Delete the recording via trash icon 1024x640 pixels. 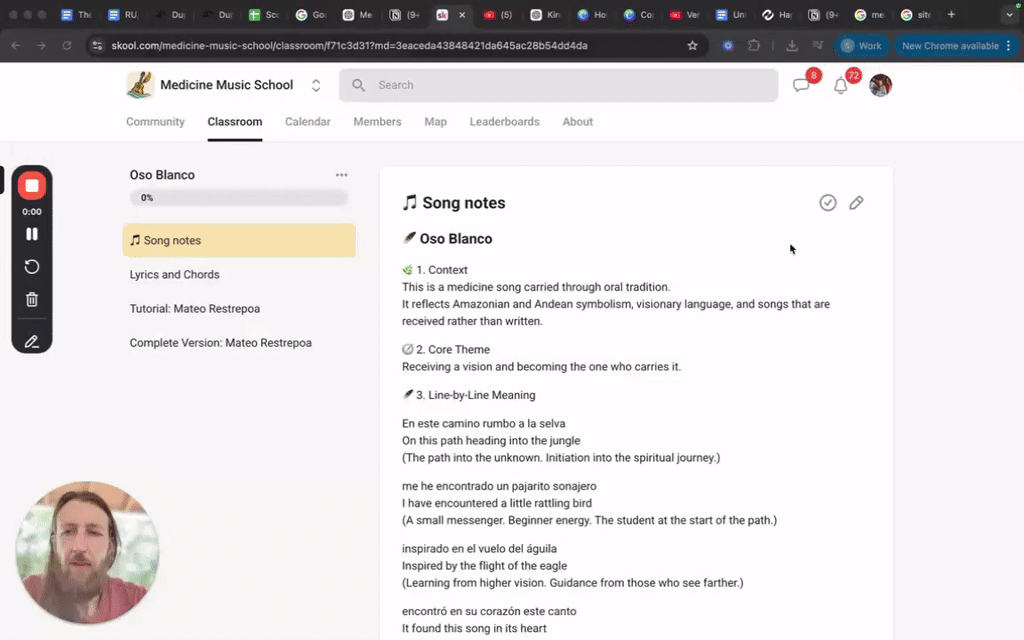click(32, 298)
